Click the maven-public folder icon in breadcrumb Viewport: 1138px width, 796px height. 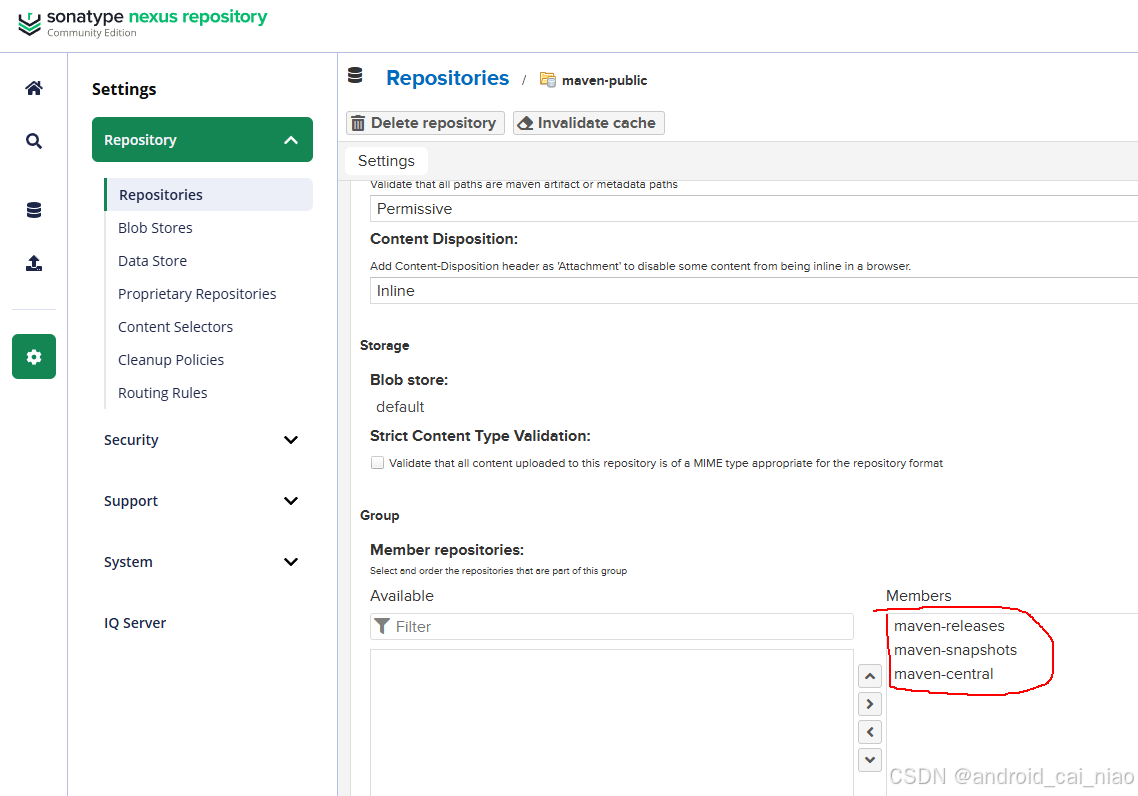tap(548, 80)
